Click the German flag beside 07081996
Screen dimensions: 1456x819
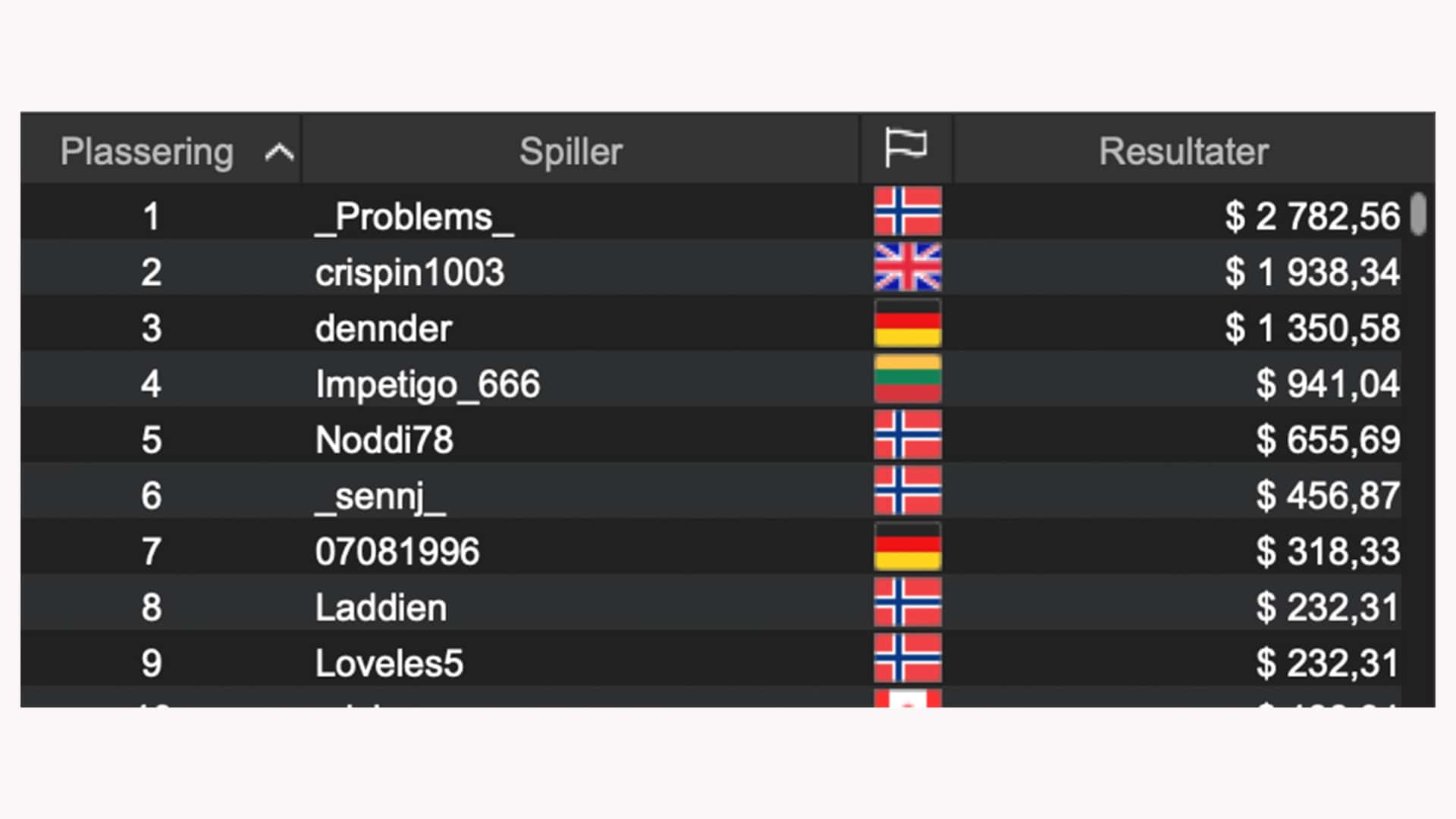908,547
